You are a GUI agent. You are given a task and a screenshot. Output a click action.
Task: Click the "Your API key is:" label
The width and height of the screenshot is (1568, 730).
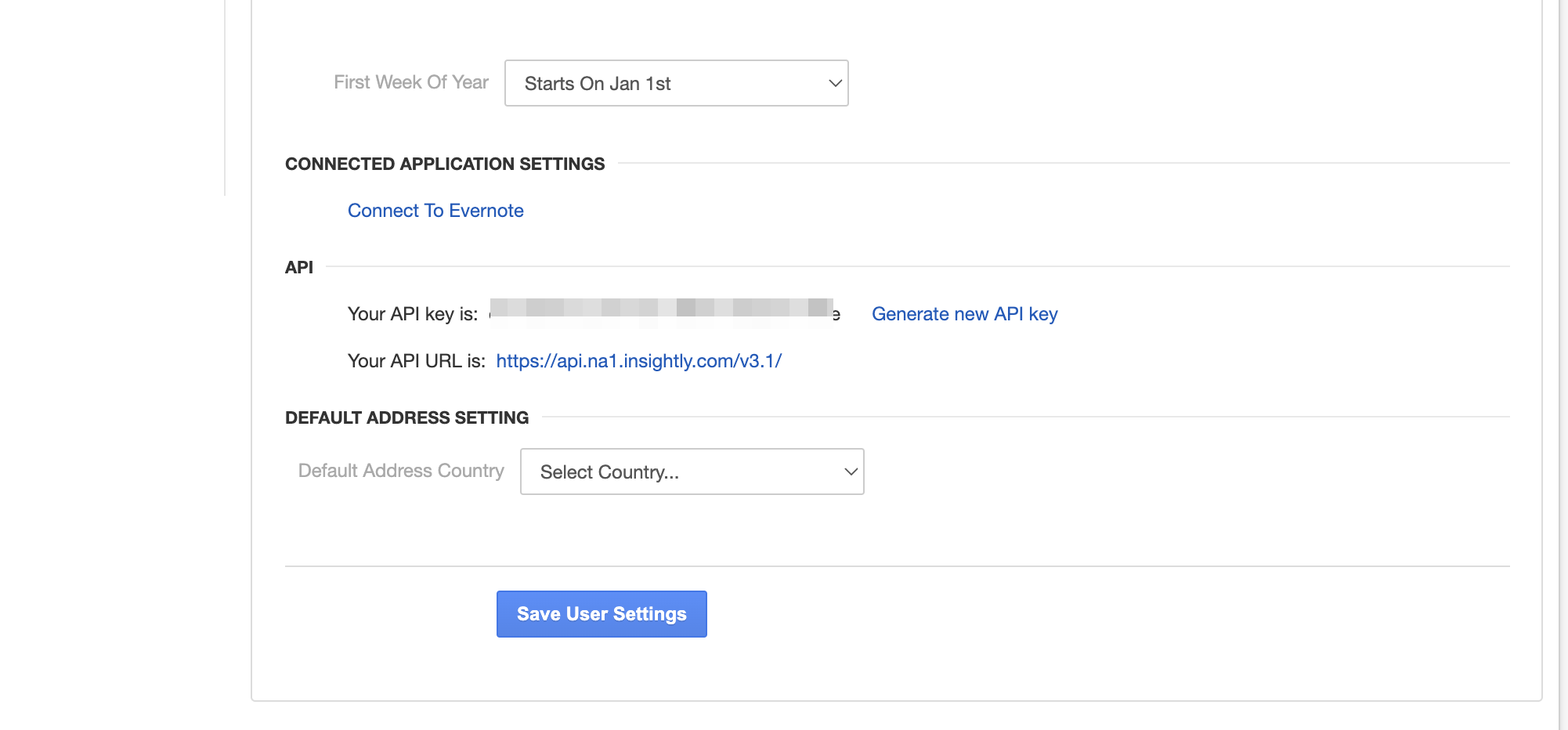point(412,314)
